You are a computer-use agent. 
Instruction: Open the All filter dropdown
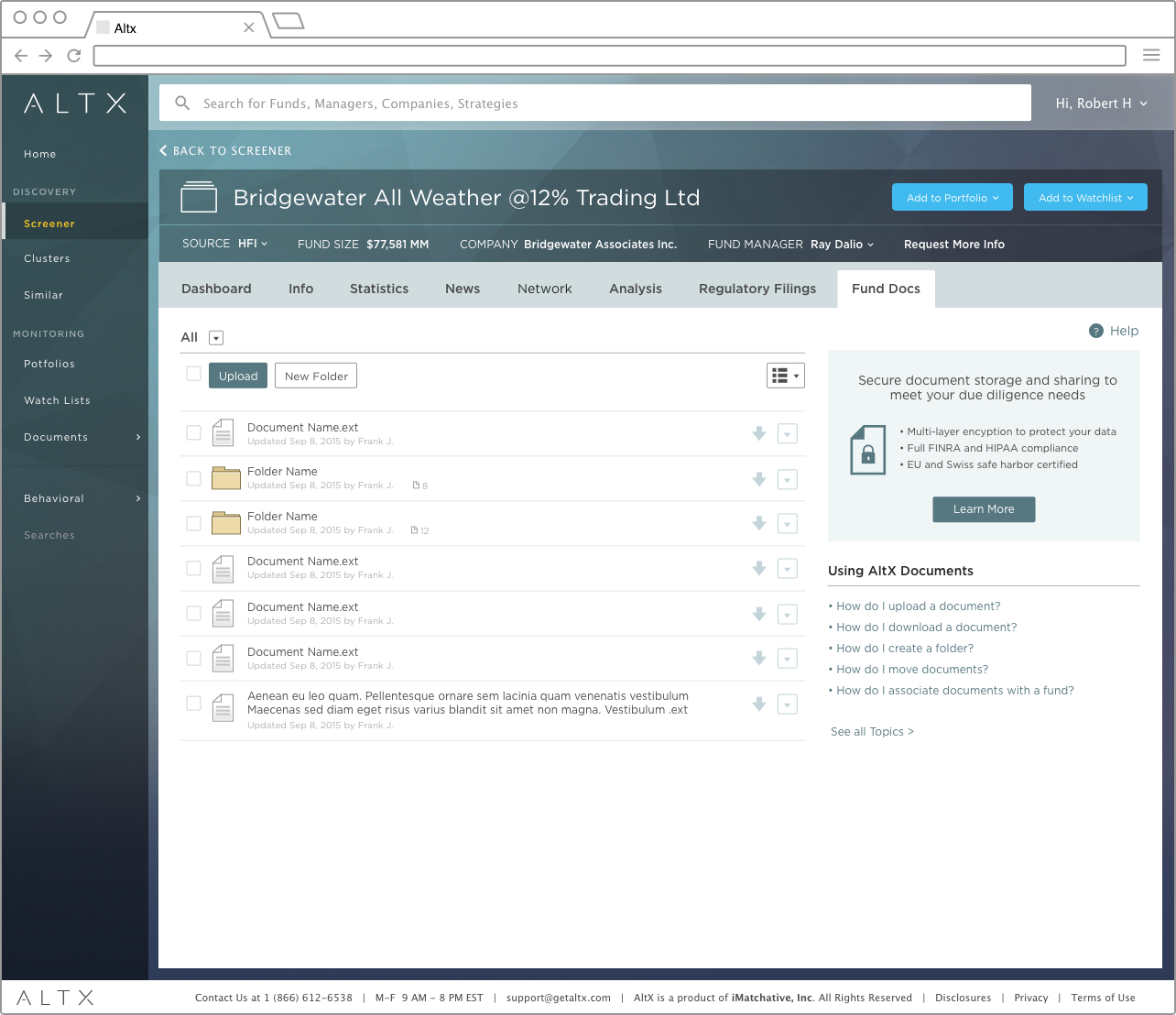(x=216, y=338)
